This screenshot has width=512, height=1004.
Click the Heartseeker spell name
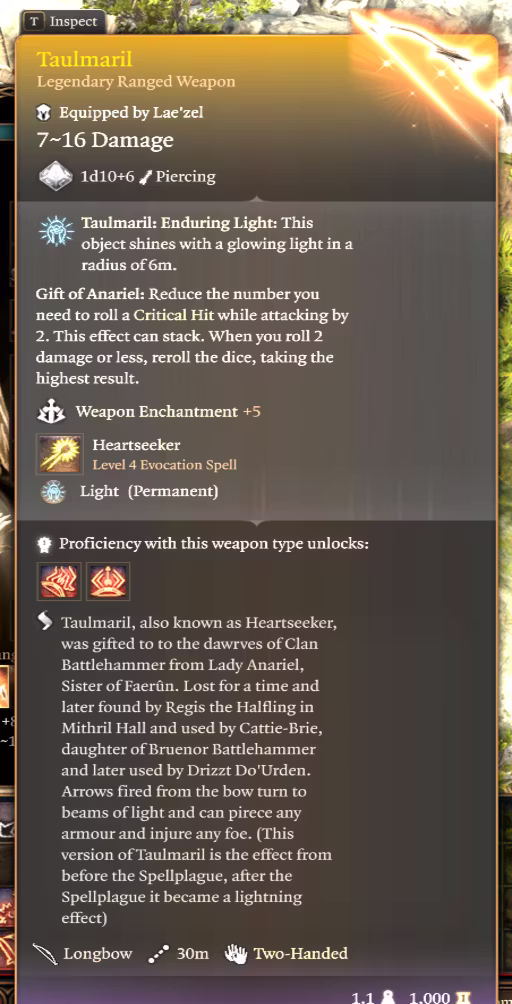(x=136, y=444)
